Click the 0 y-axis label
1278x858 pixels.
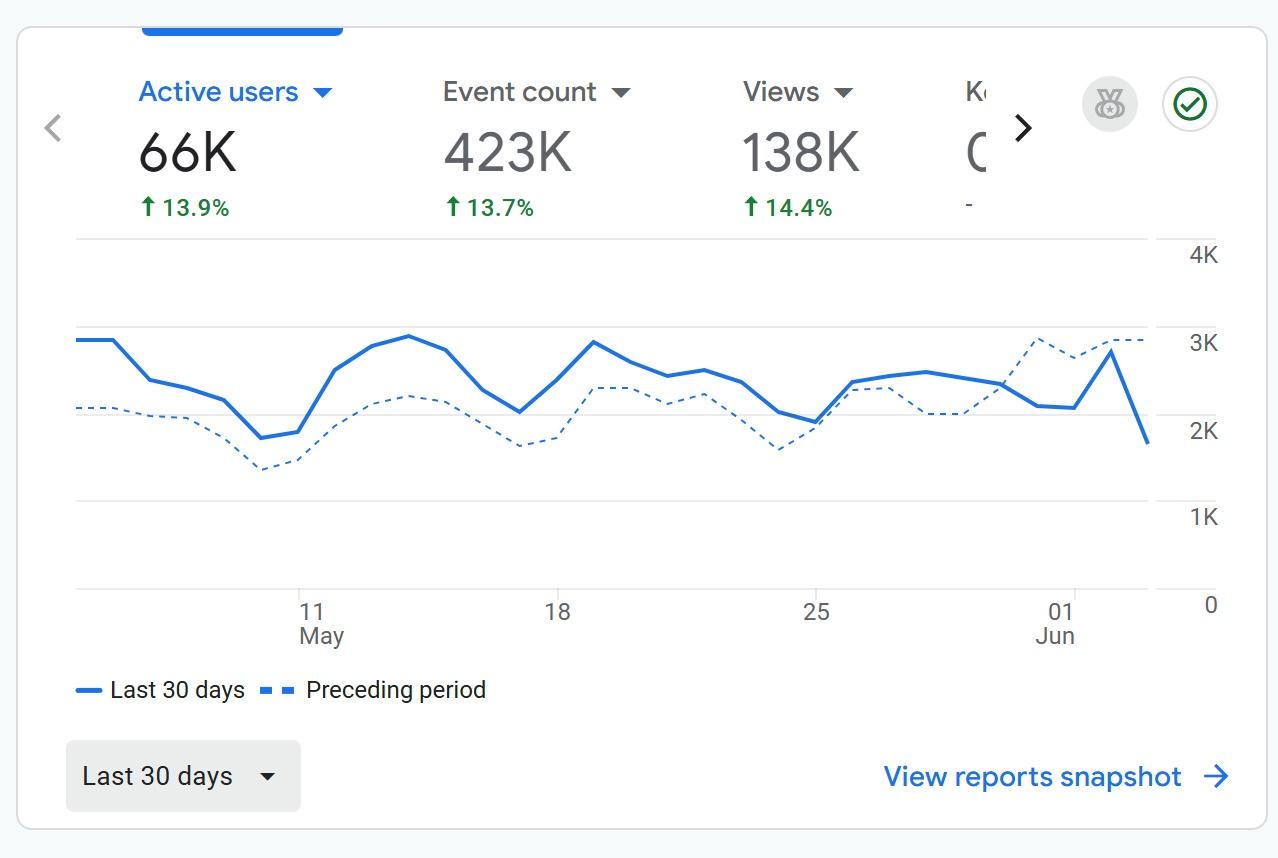(1211, 605)
